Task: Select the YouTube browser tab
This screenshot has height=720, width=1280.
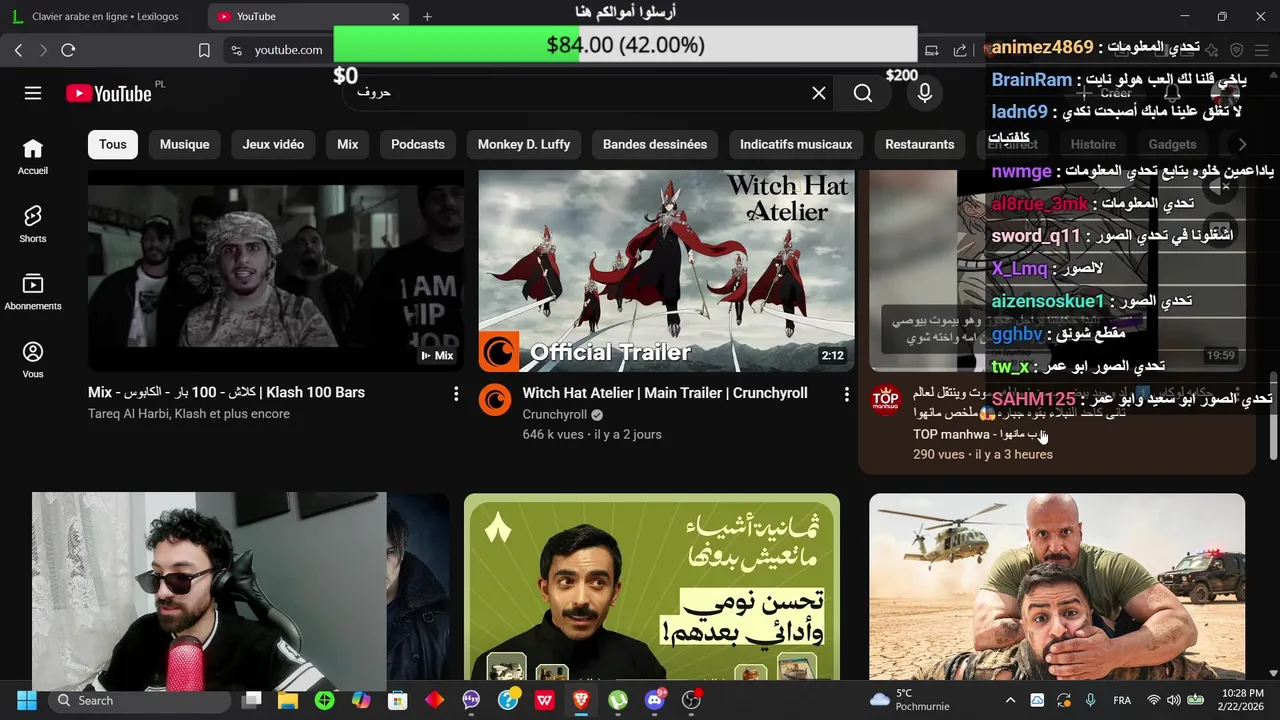Action: tap(310, 16)
